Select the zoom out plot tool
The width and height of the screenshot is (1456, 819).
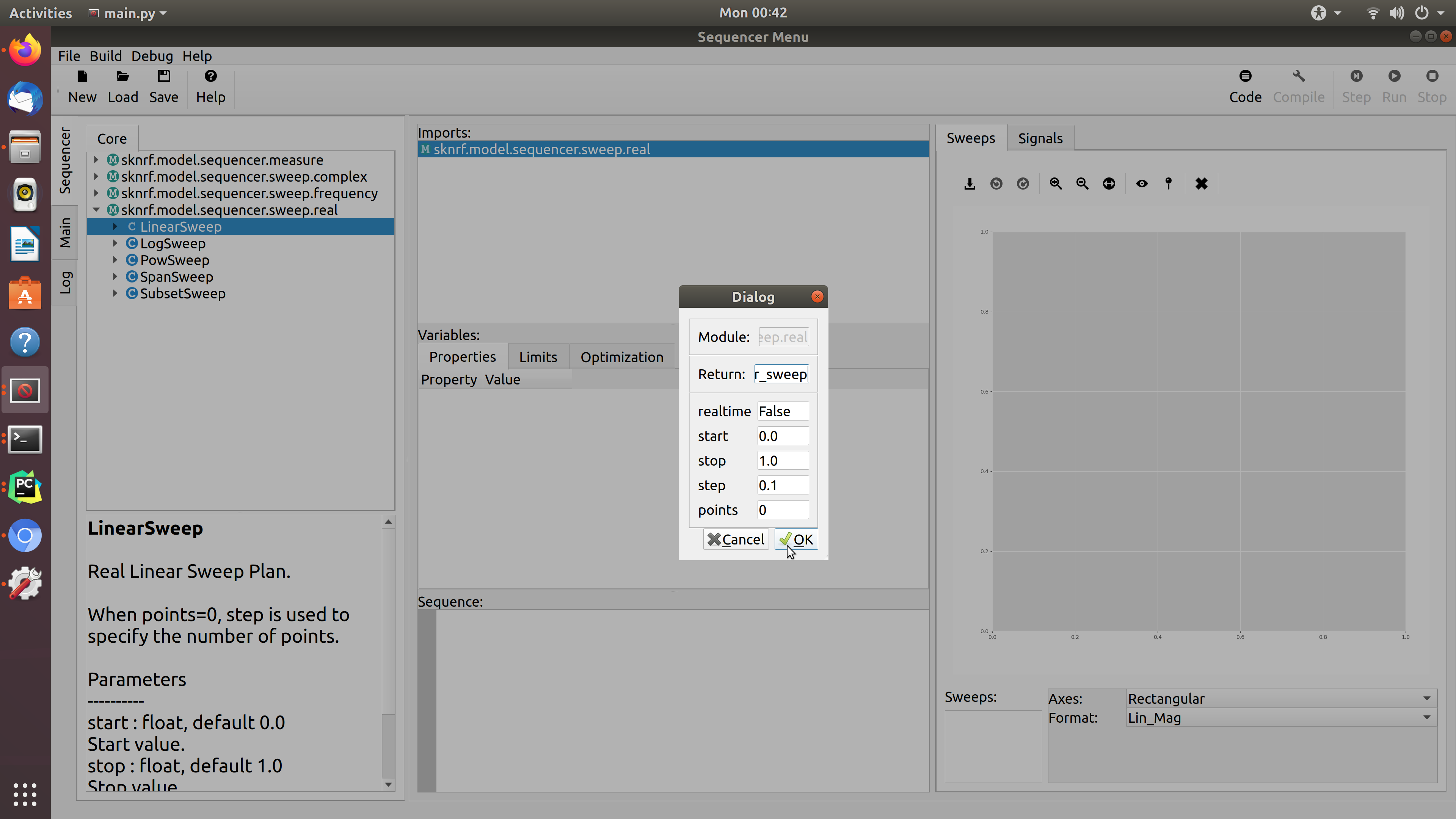coord(1083,184)
